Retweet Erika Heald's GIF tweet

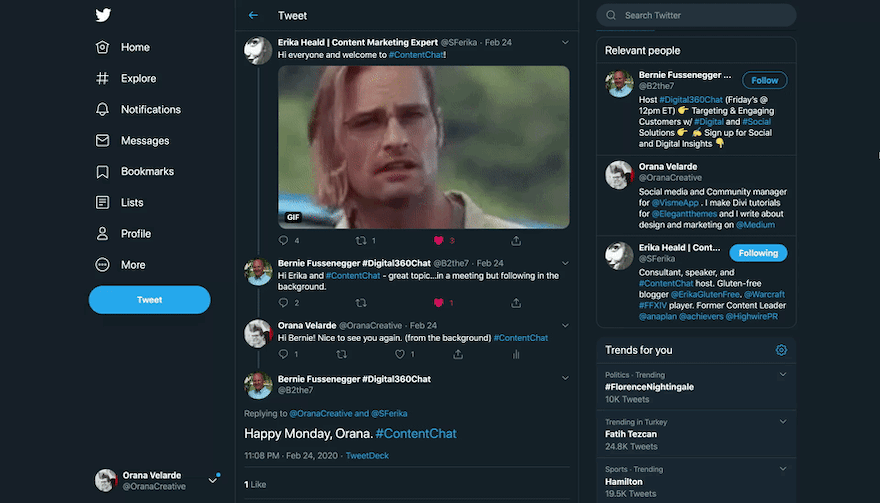(361, 241)
